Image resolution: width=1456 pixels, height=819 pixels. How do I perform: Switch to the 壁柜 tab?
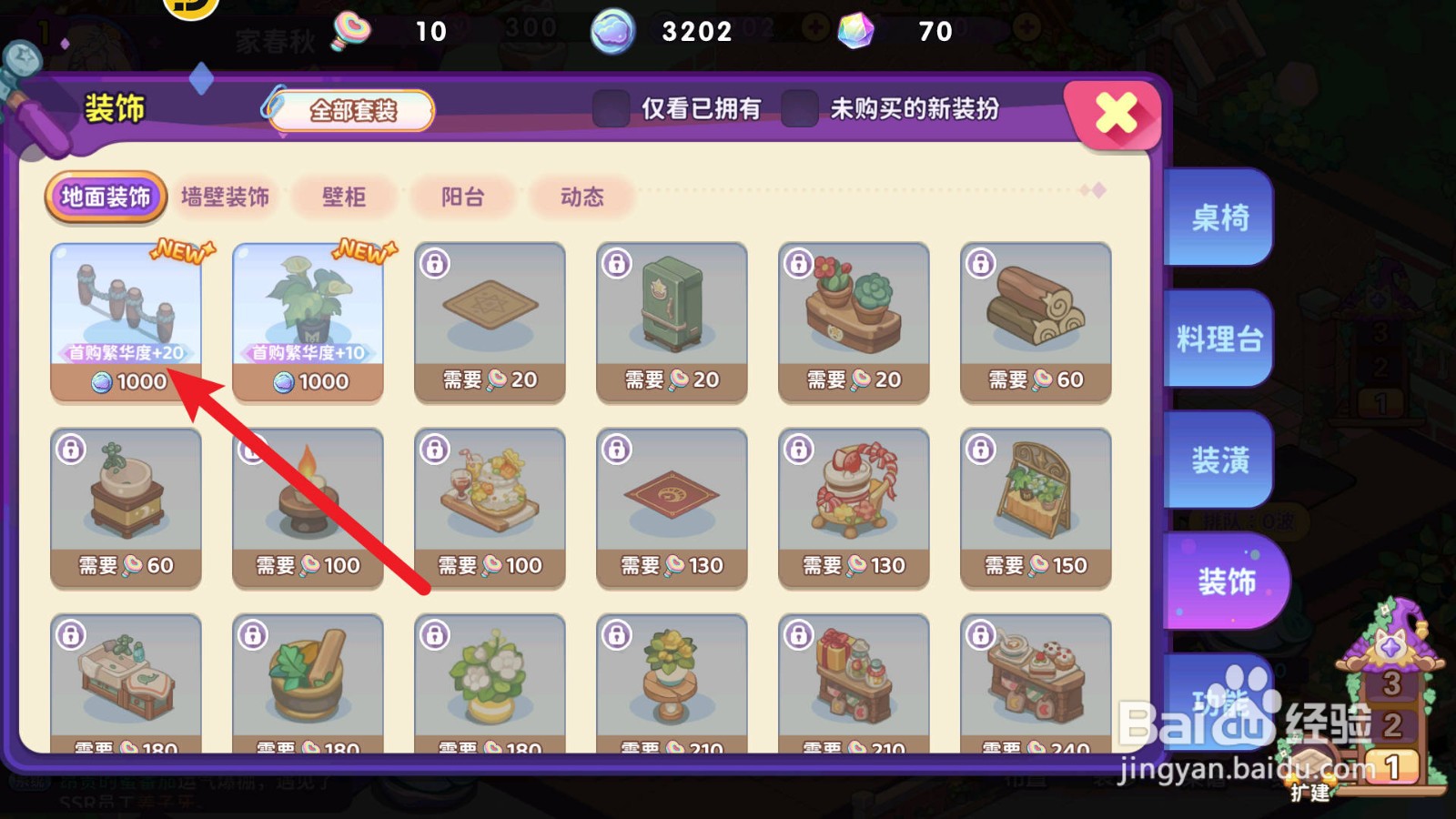pos(344,197)
